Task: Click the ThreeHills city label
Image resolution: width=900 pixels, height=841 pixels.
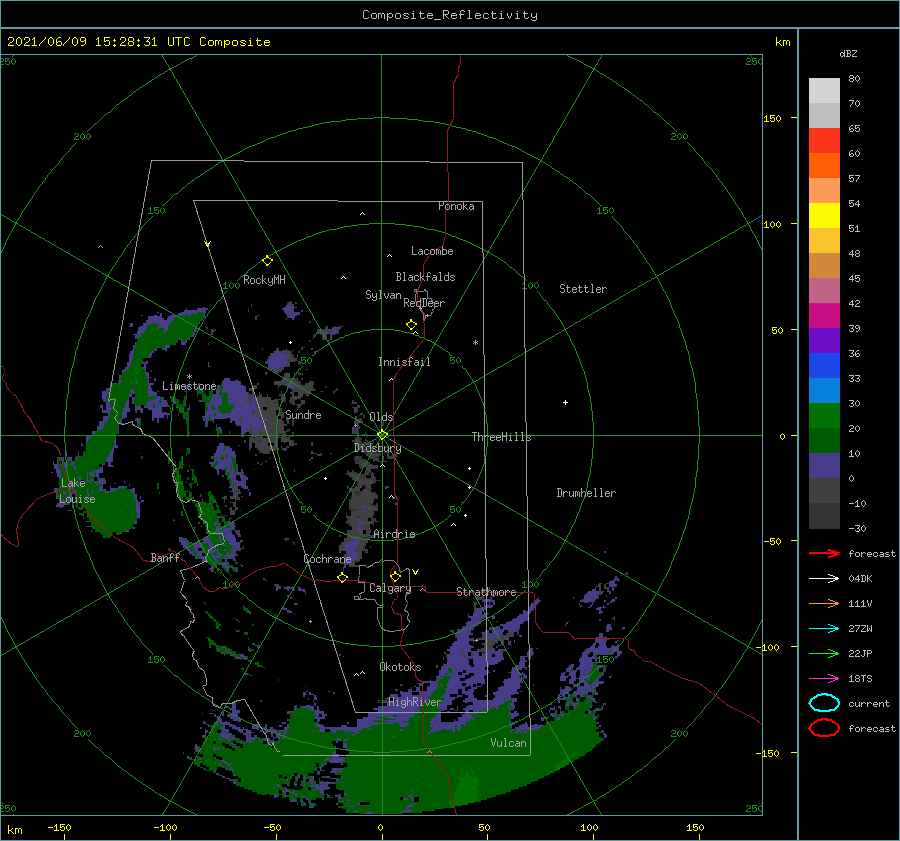Action: (x=501, y=437)
